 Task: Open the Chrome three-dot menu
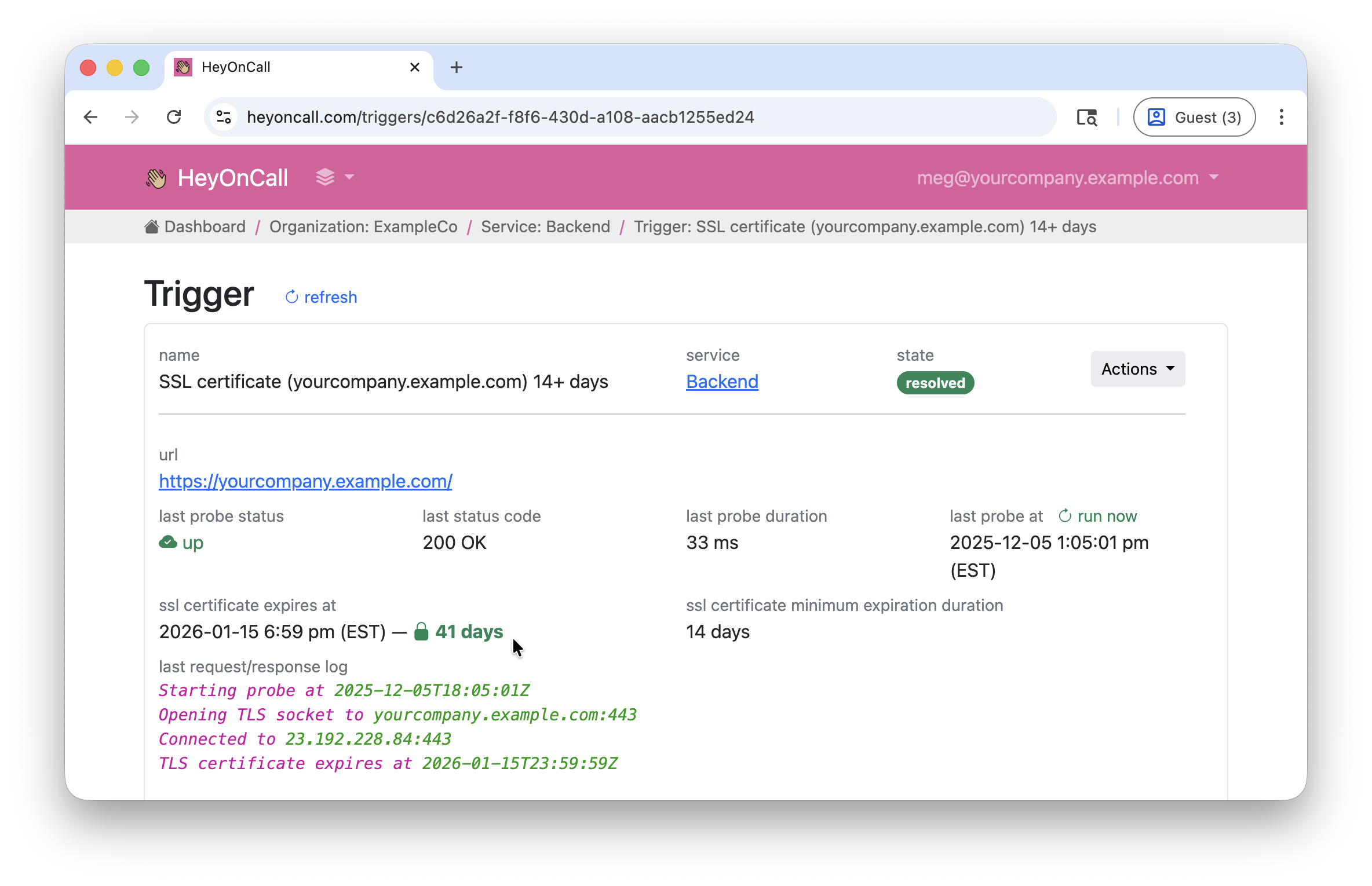[x=1281, y=117]
